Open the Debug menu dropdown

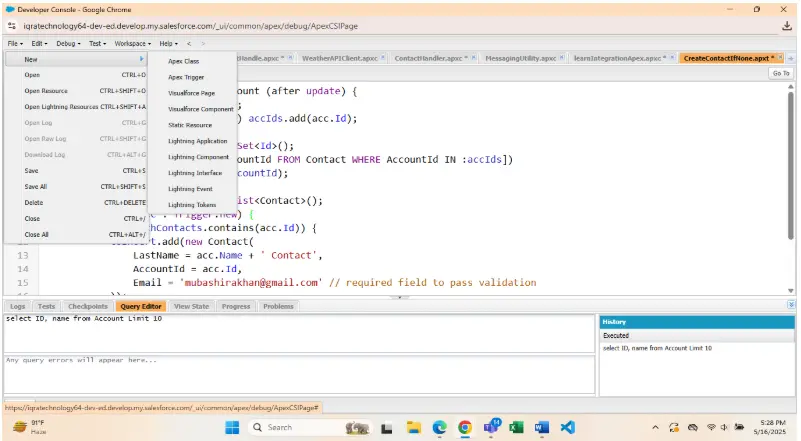68,43
